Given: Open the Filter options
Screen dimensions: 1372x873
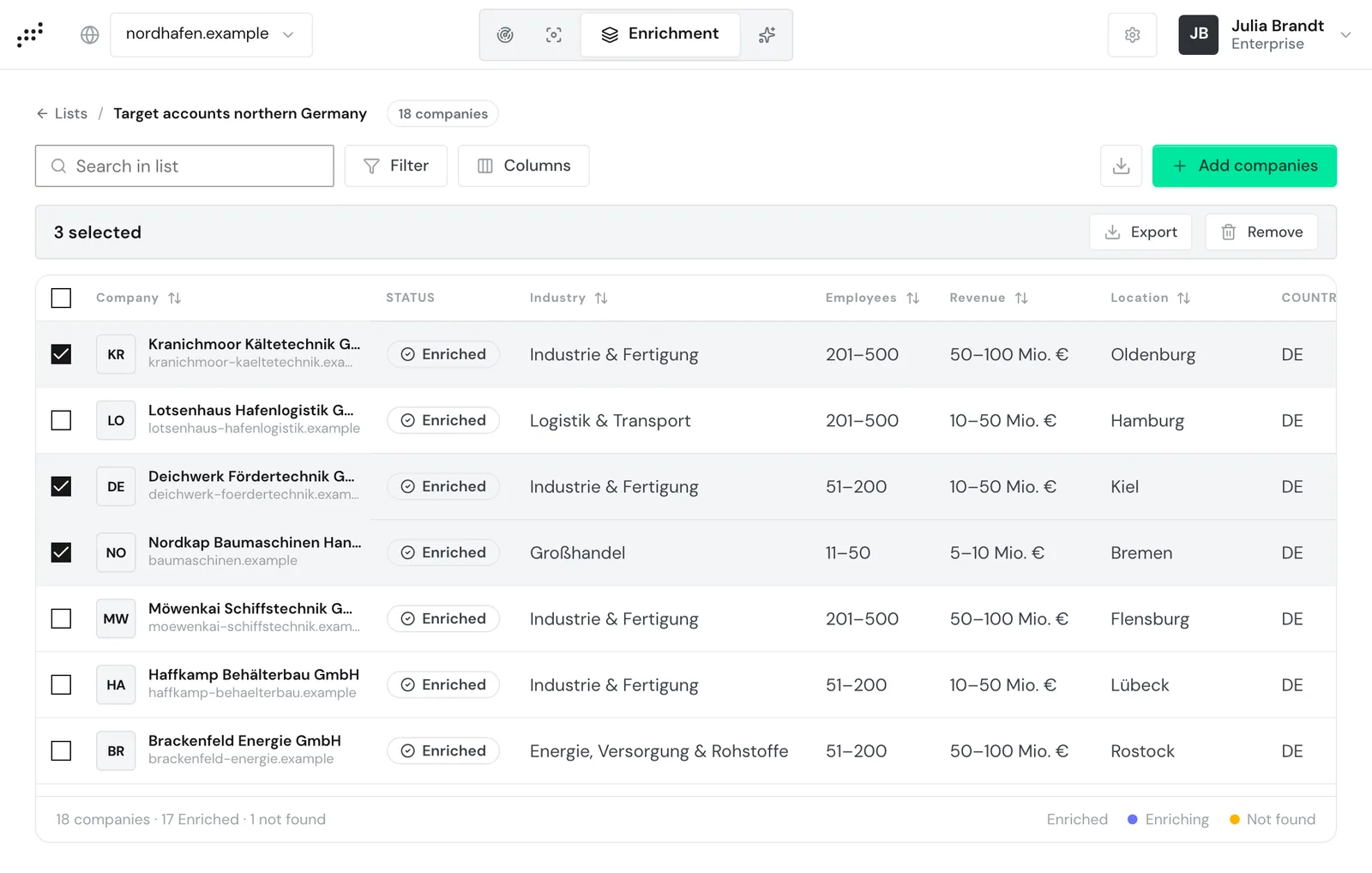Looking at the screenshot, I should [396, 166].
